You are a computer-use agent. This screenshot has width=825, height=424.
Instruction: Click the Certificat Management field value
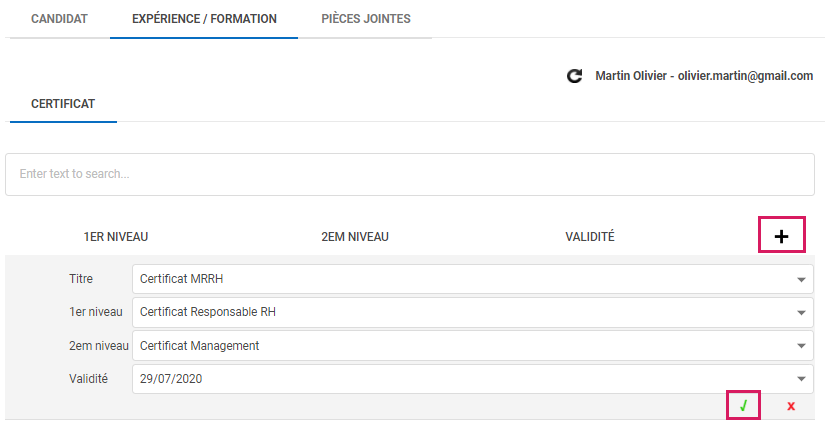click(x=200, y=346)
